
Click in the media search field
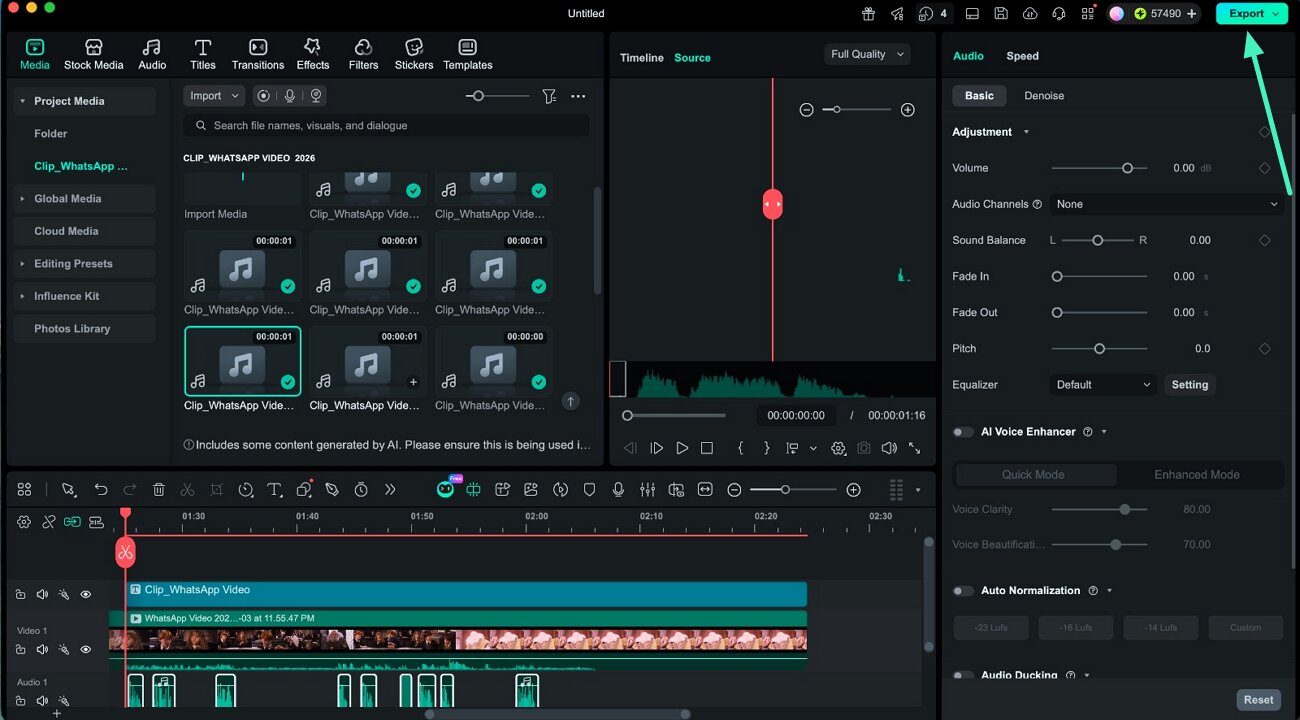[x=386, y=126]
